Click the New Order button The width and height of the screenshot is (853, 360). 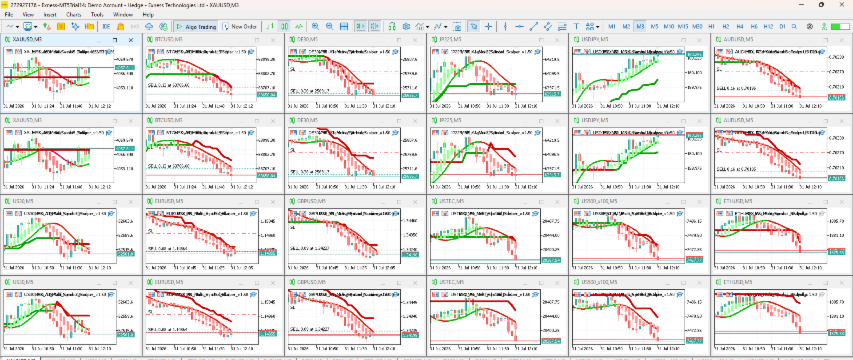[239, 26]
